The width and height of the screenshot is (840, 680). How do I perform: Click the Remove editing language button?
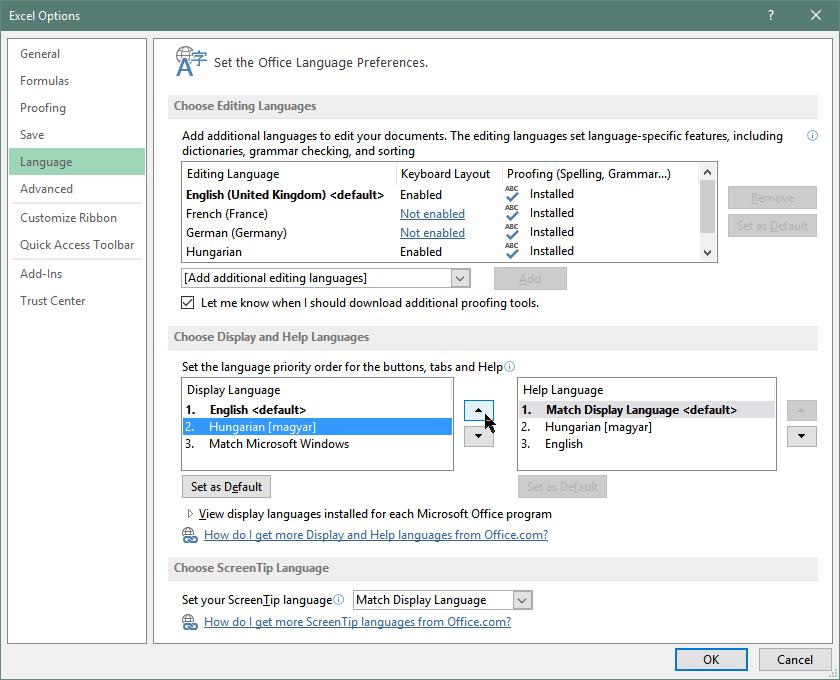(x=772, y=198)
